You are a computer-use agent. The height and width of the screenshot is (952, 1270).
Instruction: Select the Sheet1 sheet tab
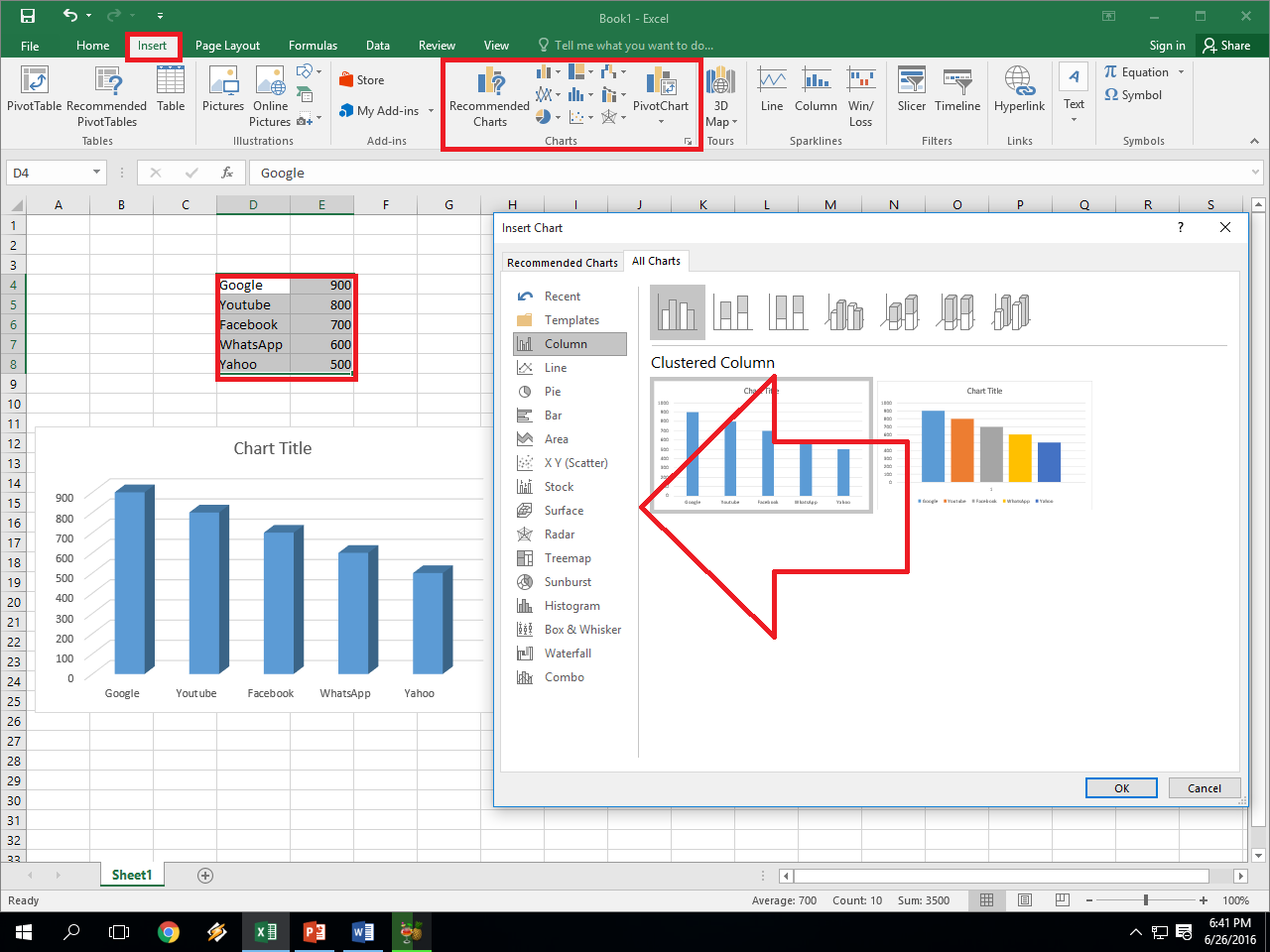tap(132, 875)
